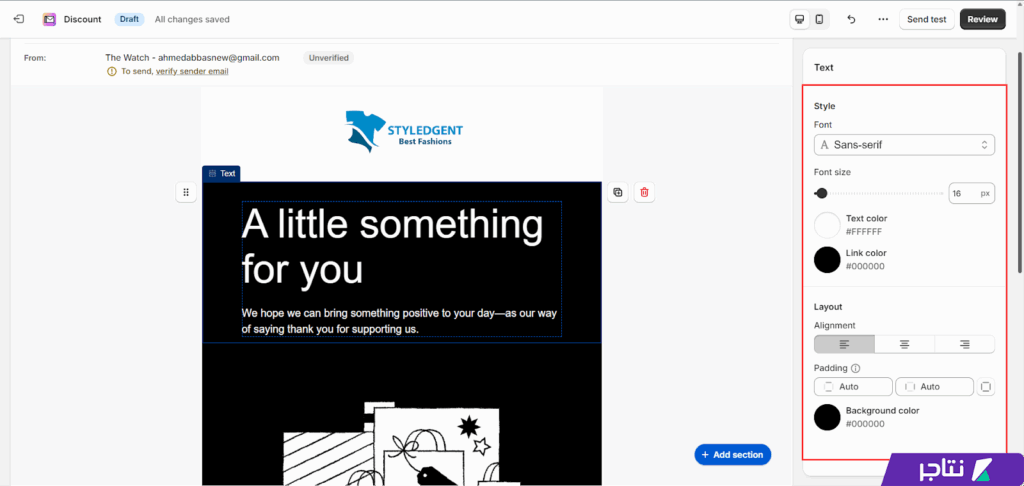Duplicate the selected Text section

[618, 192]
